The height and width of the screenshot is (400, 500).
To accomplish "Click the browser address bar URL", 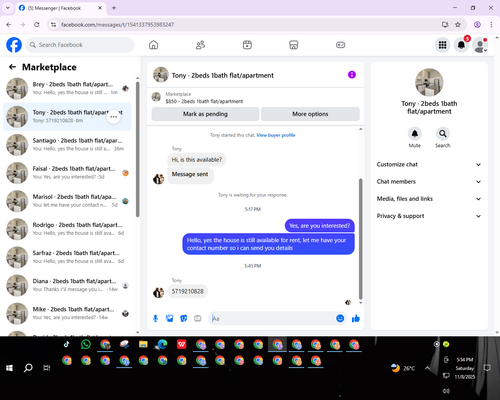I will (x=117, y=24).
